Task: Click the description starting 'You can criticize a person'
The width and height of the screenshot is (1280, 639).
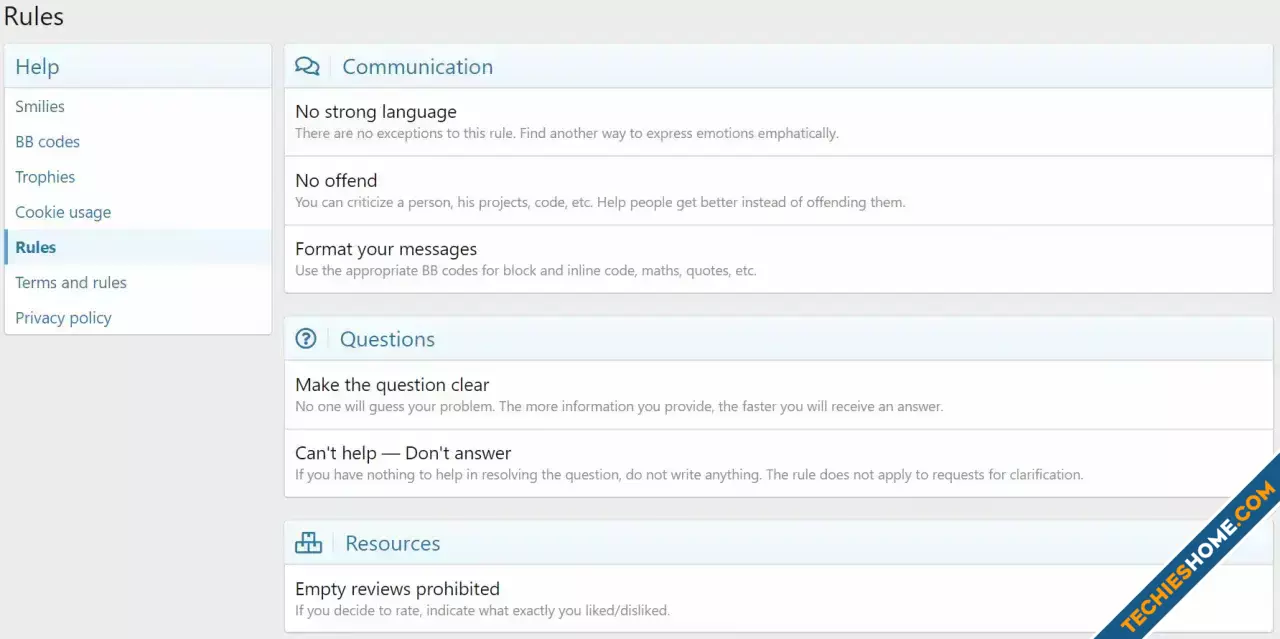Action: tap(600, 202)
